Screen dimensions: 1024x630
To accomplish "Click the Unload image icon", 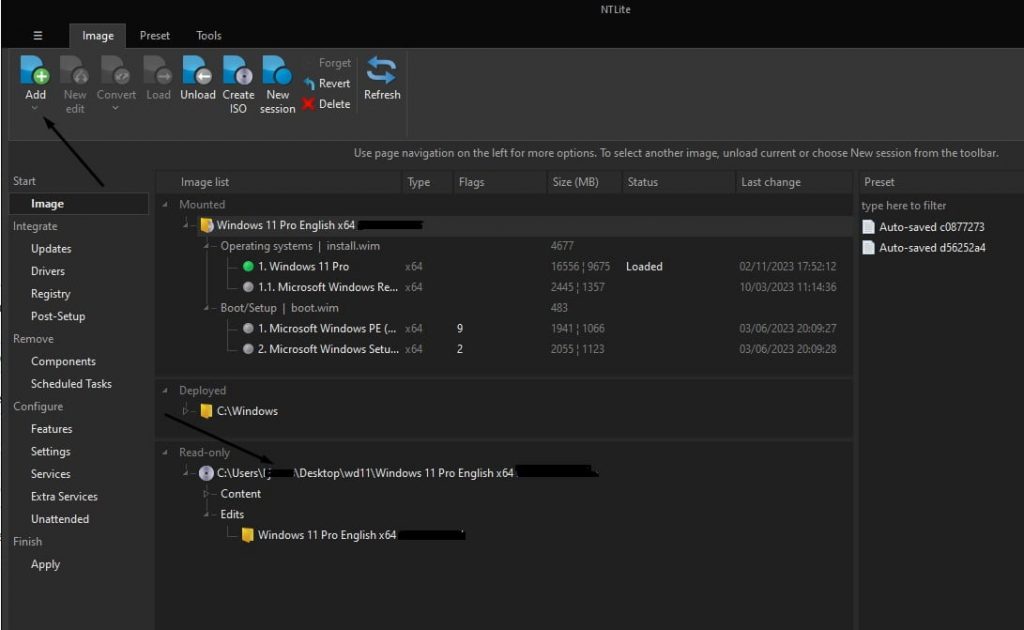I will coord(197,71).
